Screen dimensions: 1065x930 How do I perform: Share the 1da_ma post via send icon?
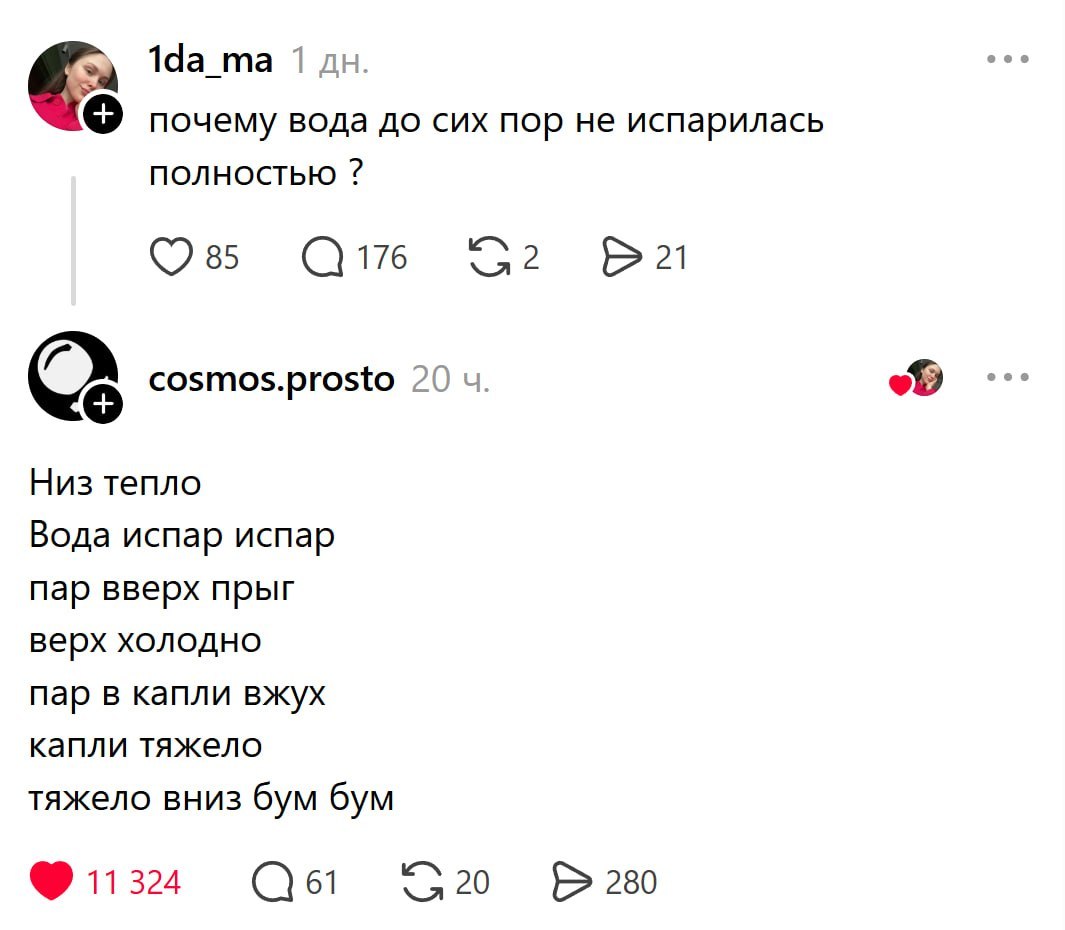coord(622,258)
